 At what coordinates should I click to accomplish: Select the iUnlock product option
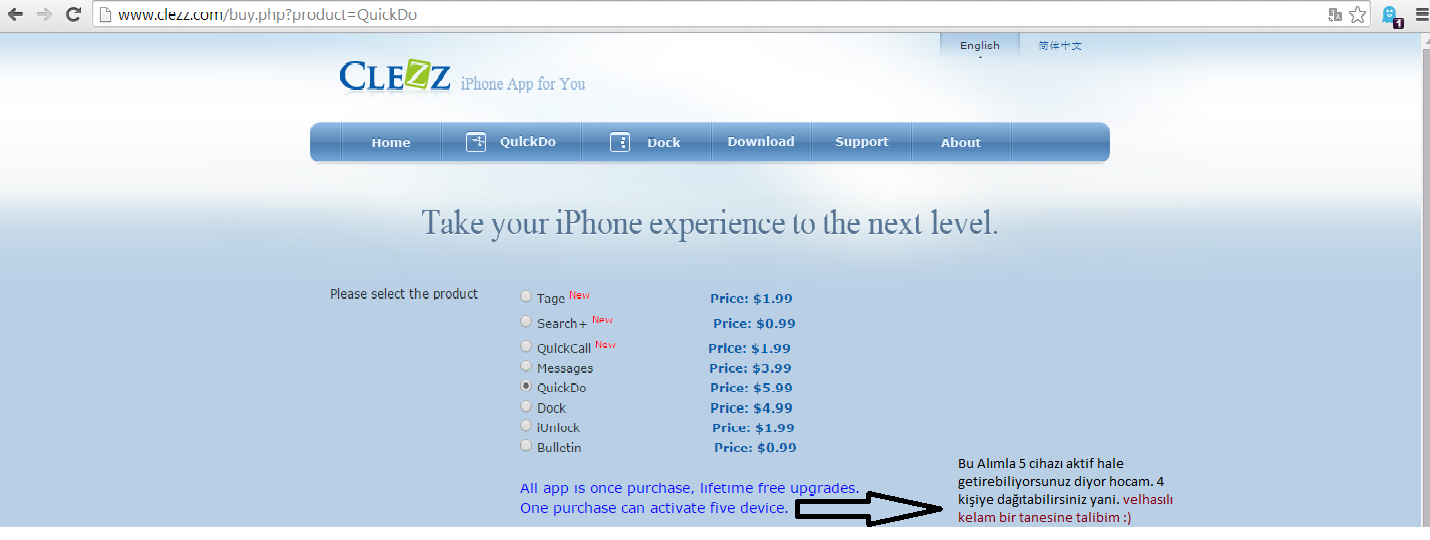click(526, 425)
